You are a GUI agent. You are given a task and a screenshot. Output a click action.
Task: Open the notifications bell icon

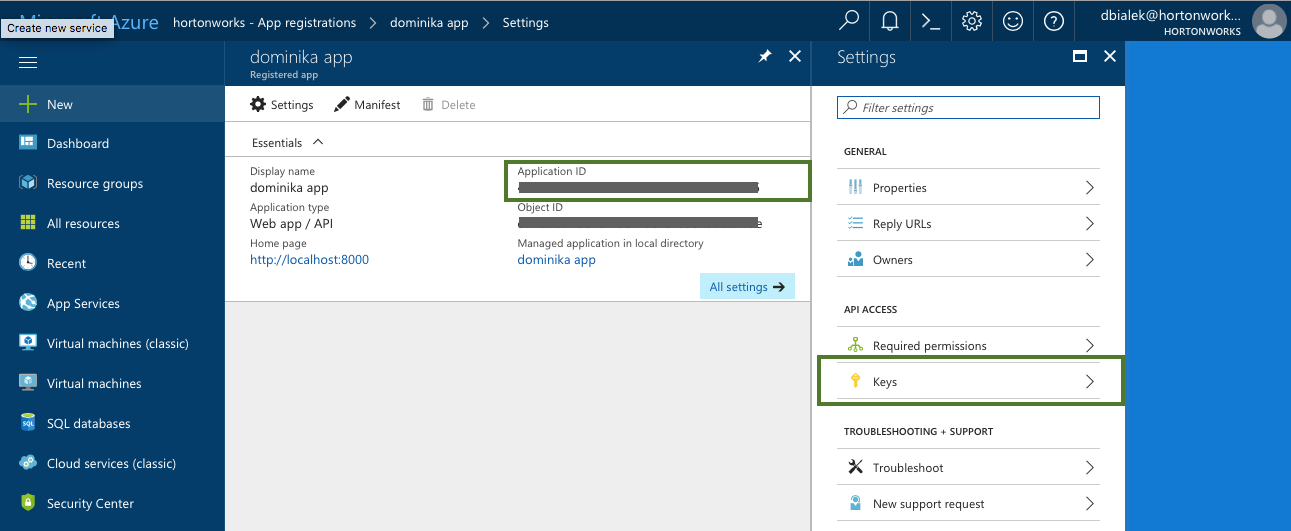click(890, 21)
